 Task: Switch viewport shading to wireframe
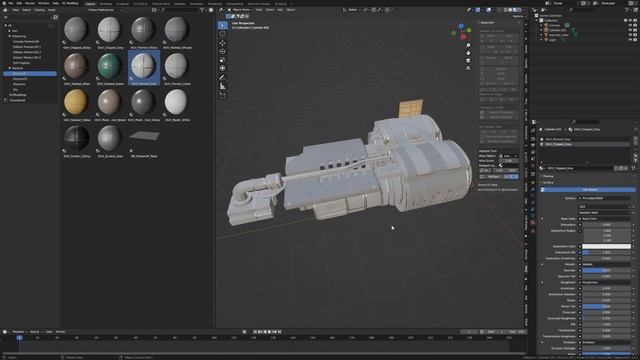(x=505, y=10)
